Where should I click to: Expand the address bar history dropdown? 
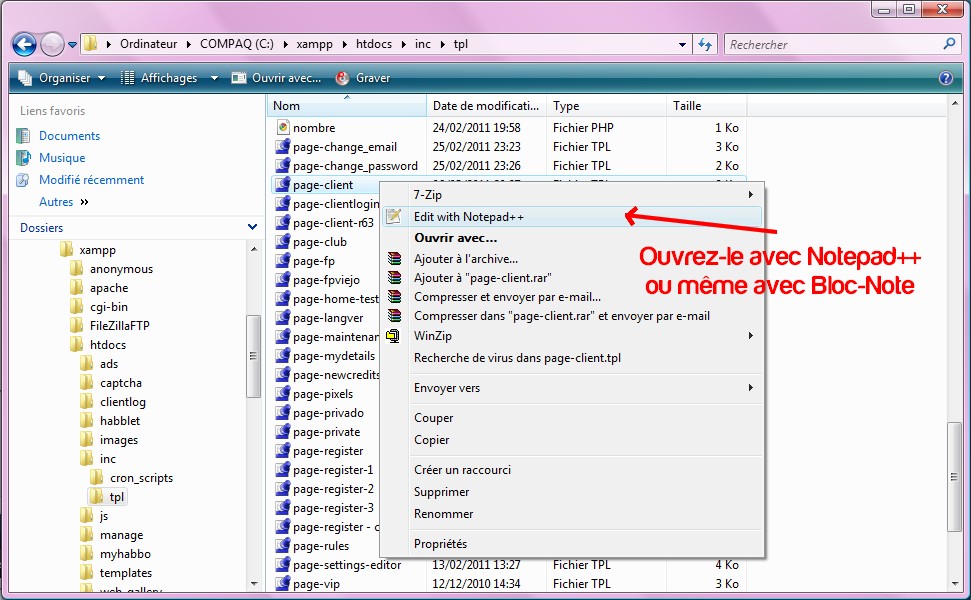[x=682, y=45]
